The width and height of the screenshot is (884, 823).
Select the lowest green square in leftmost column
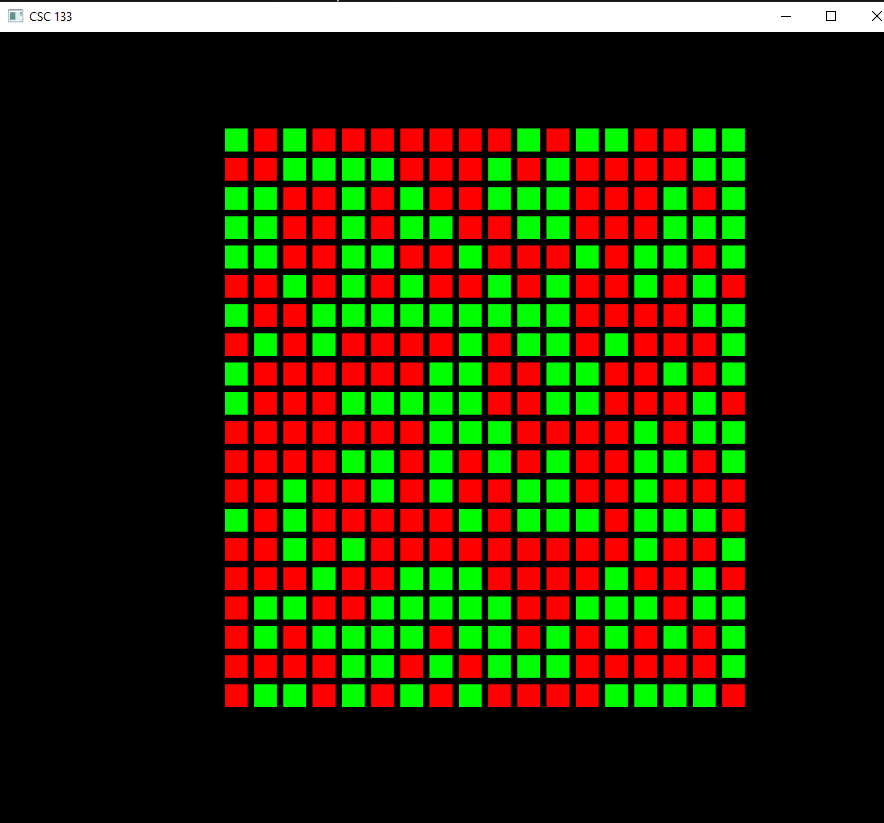[236, 520]
